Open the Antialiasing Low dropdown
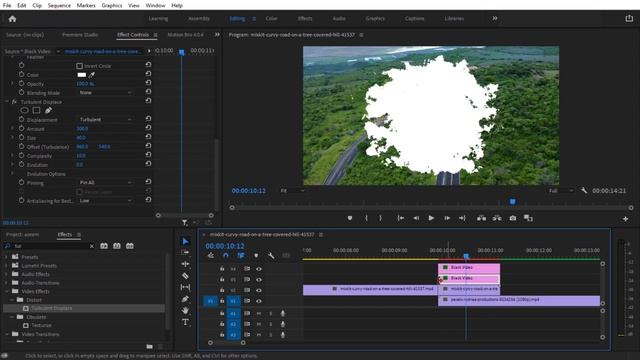Screen dimensions: 640x360 (x=105, y=200)
